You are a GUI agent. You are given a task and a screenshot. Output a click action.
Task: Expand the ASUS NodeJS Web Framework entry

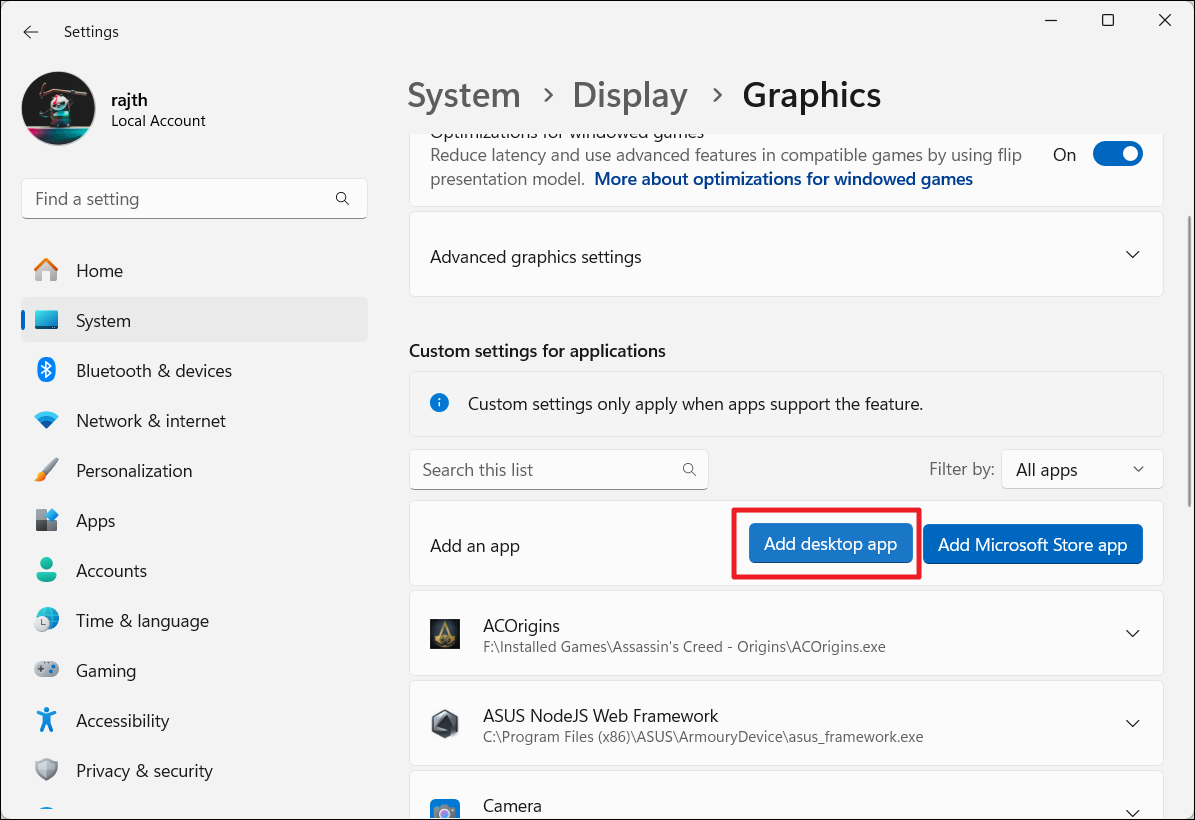point(1132,724)
